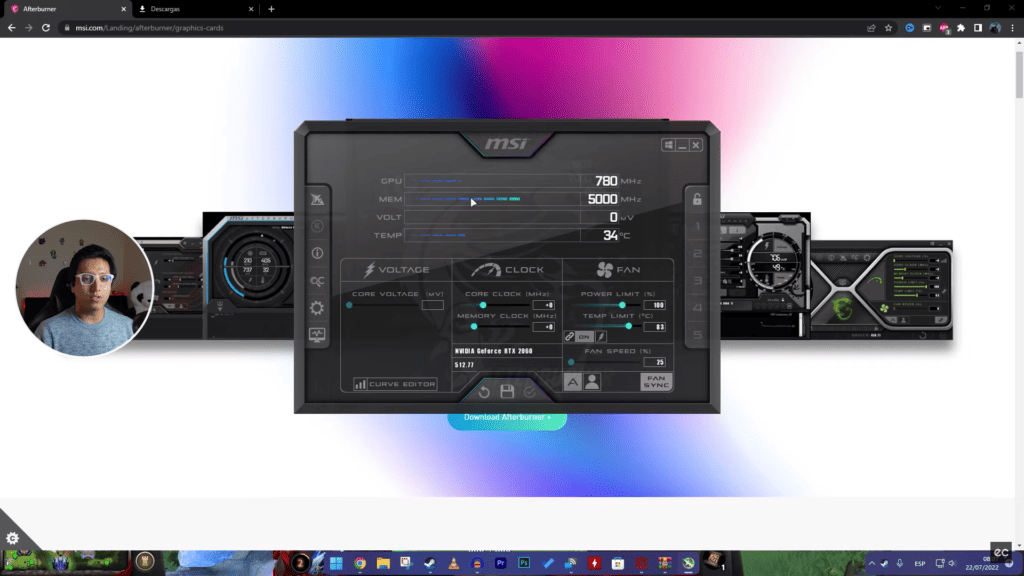Viewport: 1024px width, 576px height.
Task: Click the share page icon in address bar
Action: 871,28
